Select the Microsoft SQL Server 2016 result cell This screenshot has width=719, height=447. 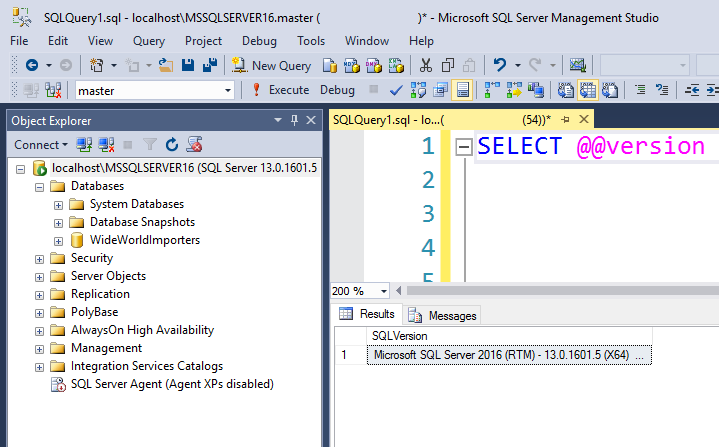509,355
